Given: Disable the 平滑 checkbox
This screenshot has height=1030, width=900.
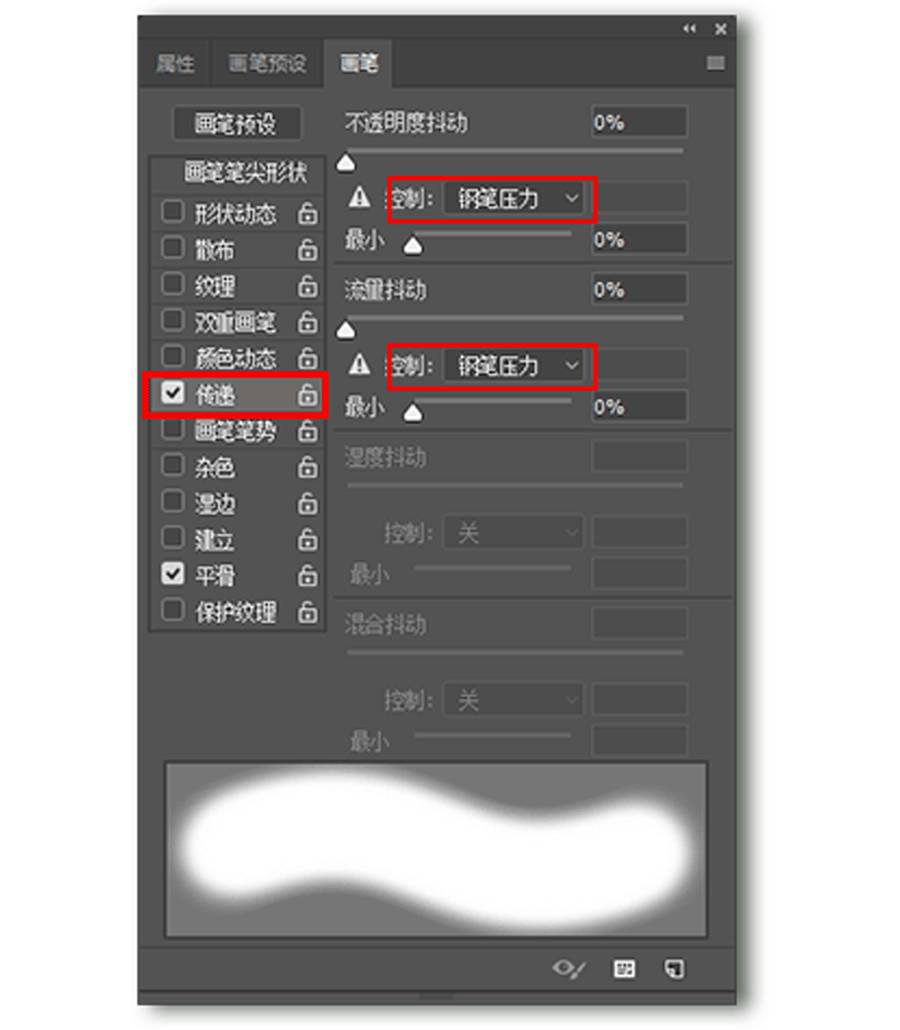Looking at the screenshot, I should coord(172,573).
